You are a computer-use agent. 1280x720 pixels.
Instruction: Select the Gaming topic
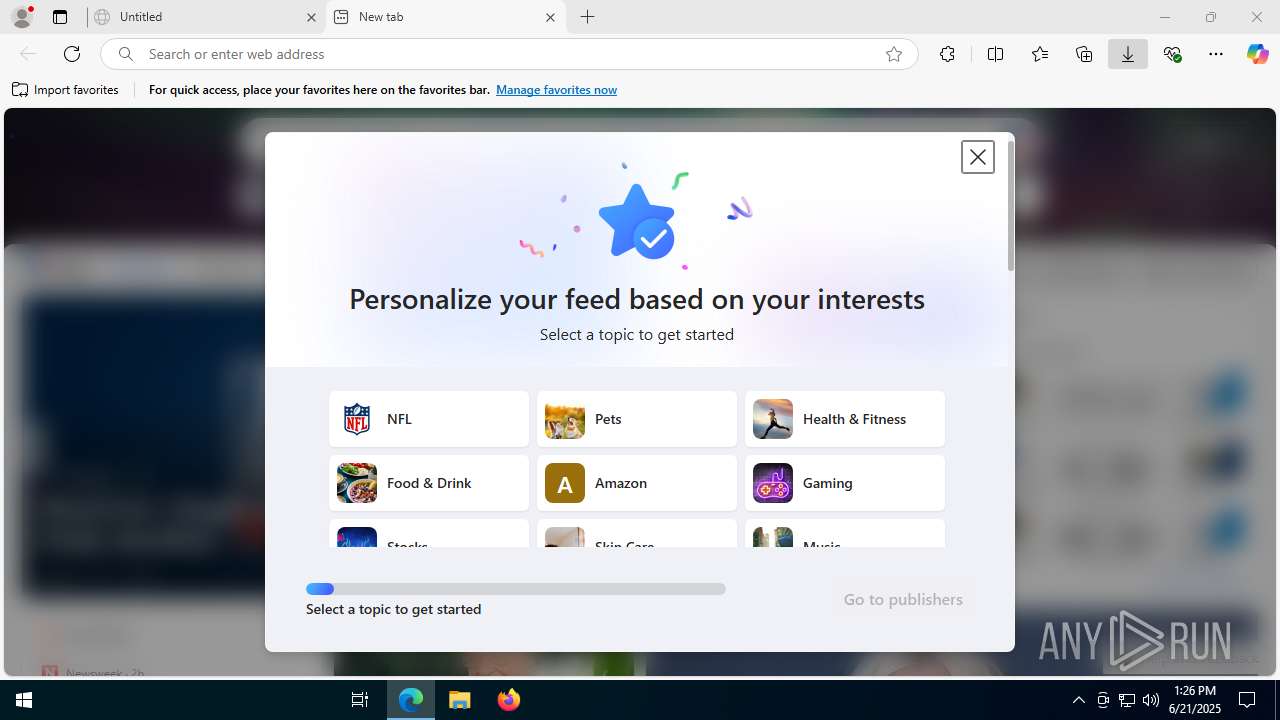coord(845,483)
